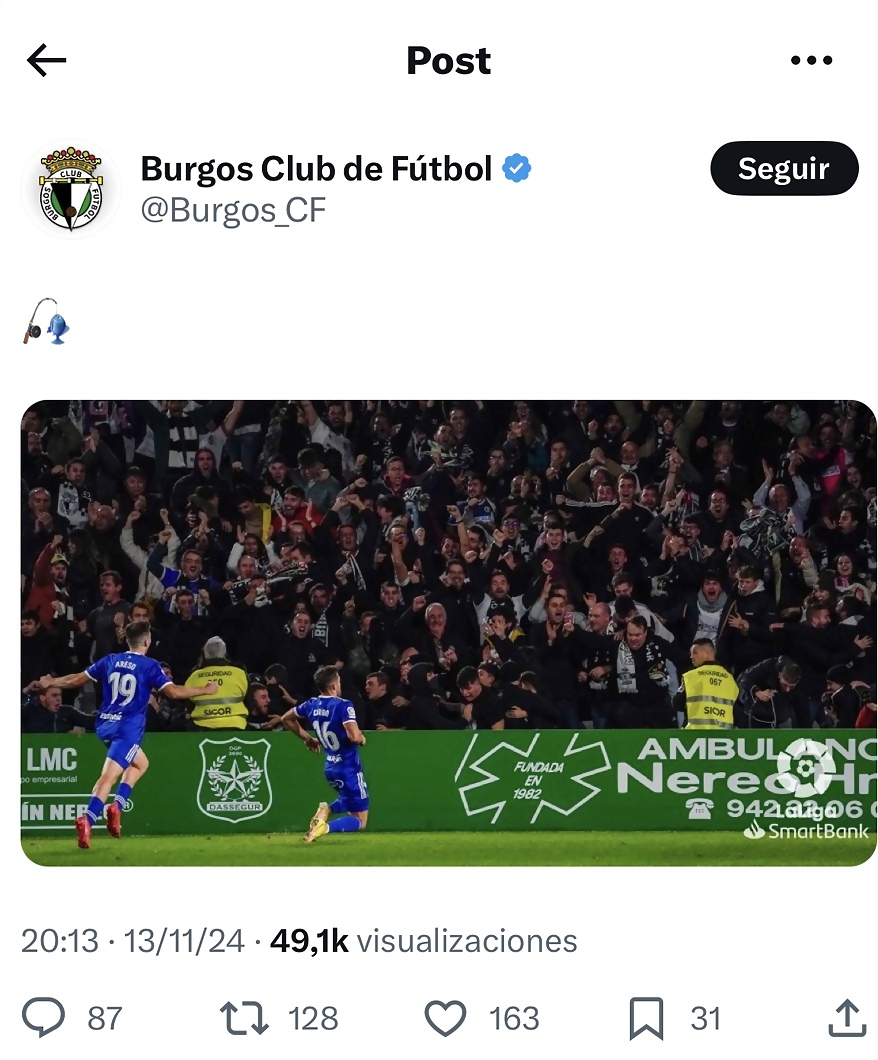The width and height of the screenshot is (878, 1060).
Task: Click the @Burgos_CF handle
Action: 233,210
